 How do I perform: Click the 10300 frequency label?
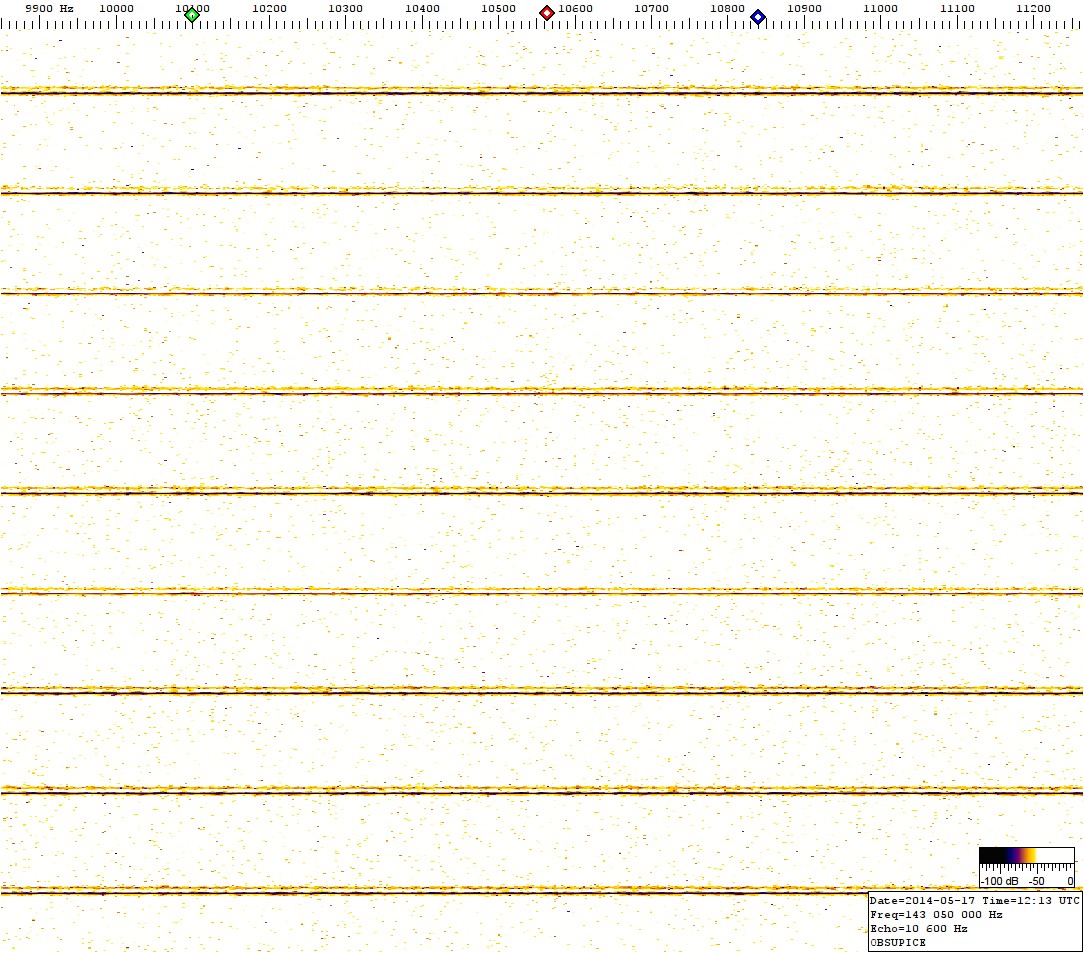pyautogui.click(x=345, y=8)
